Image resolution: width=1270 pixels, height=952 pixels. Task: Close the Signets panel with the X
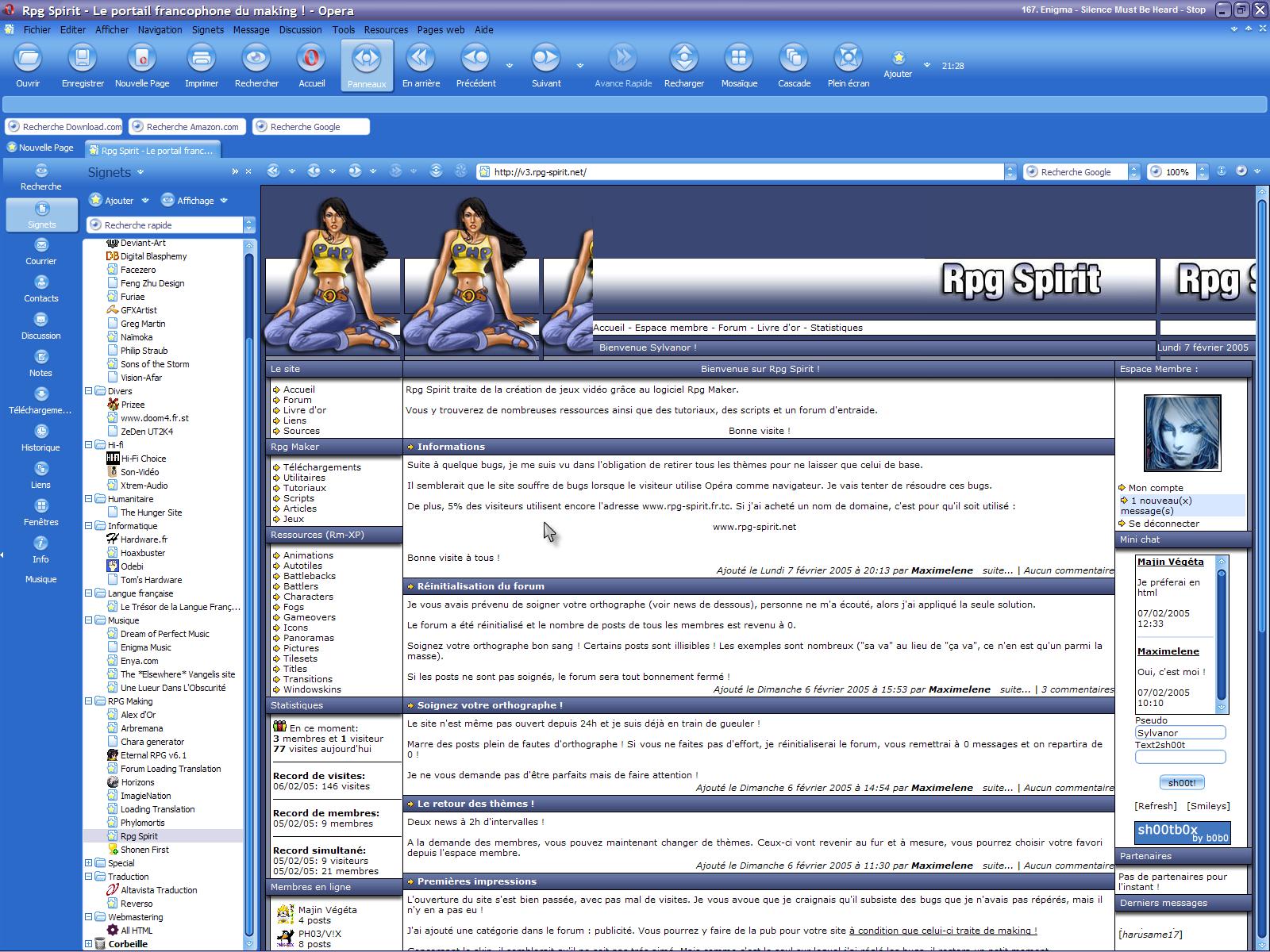pos(248,171)
